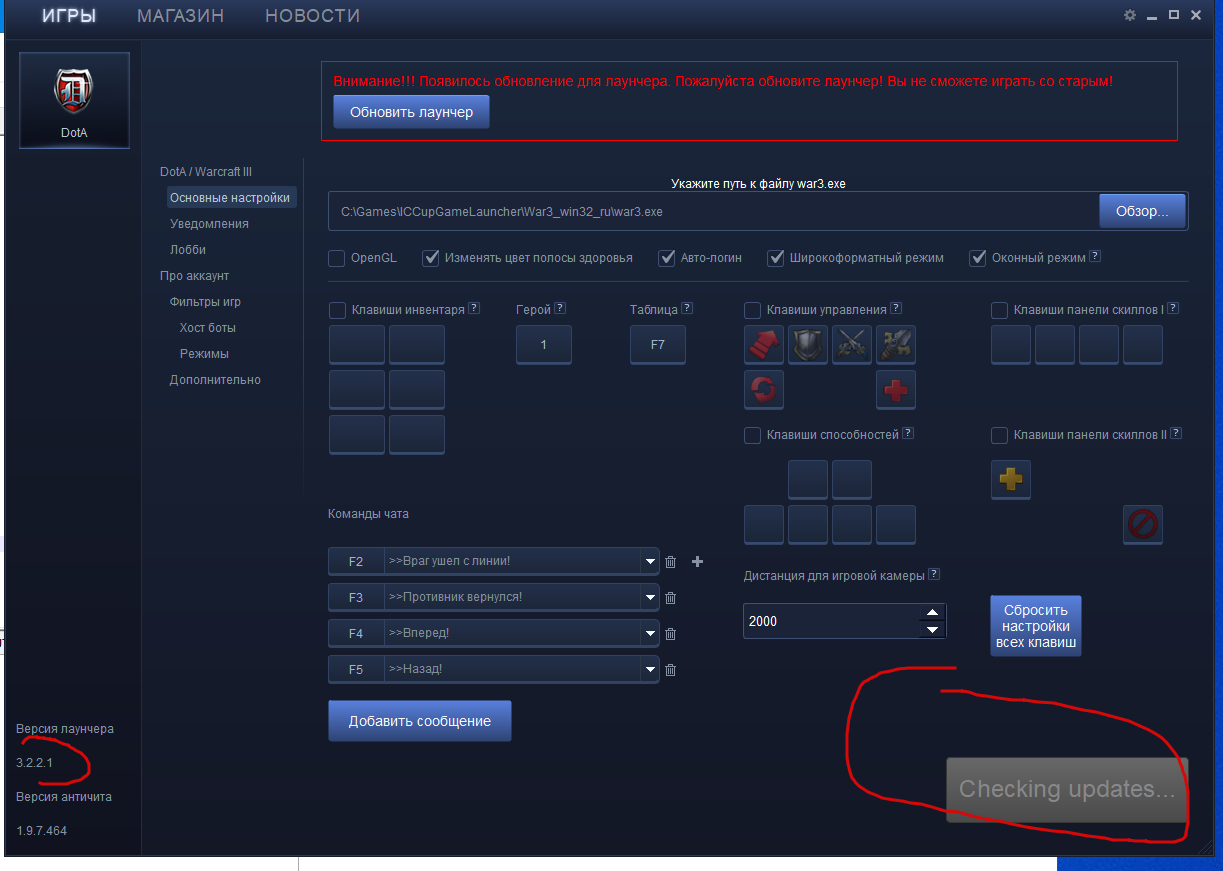Viewport: 1223px width, 871px height.
Task: Expand dropdown for Назад message
Action: (x=650, y=670)
